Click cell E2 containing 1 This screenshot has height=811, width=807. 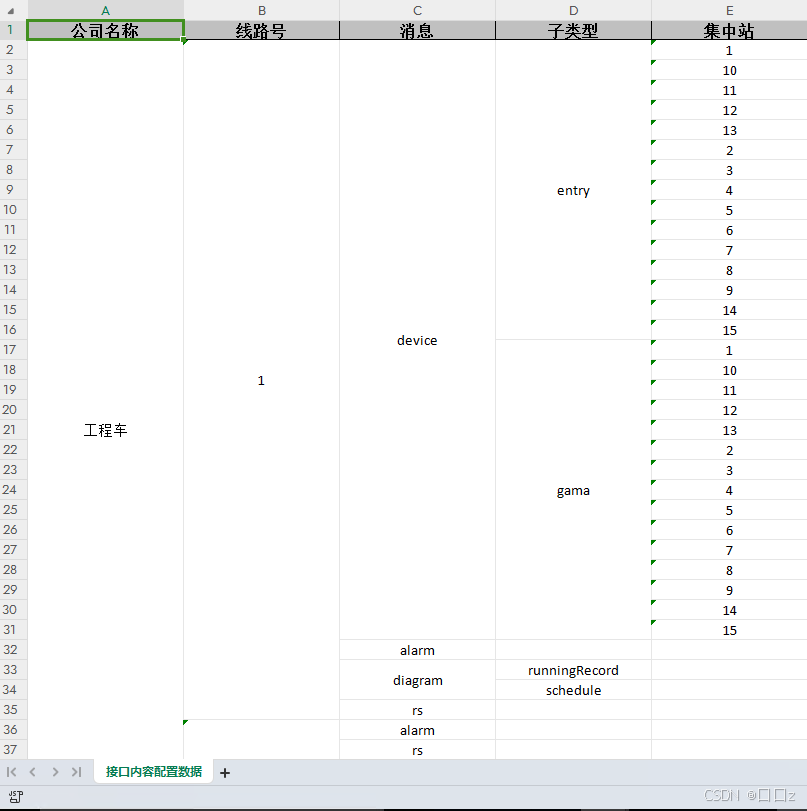click(729, 50)
